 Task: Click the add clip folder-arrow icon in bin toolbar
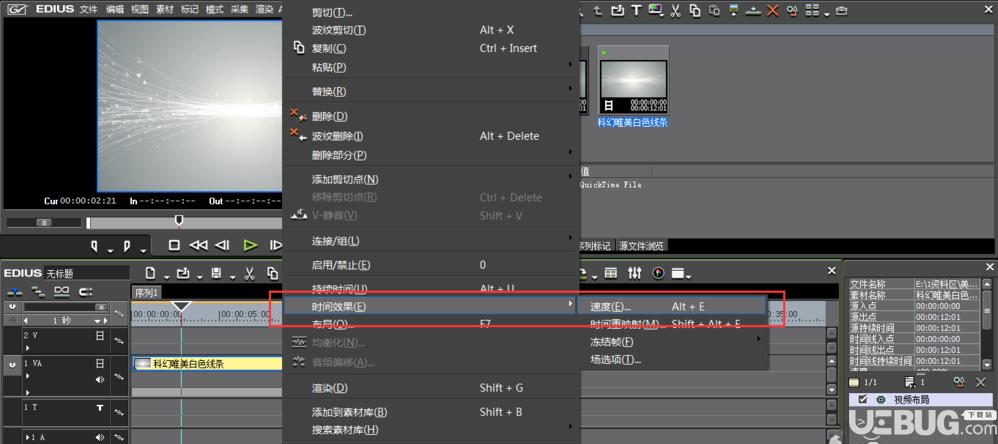point(617,10)
